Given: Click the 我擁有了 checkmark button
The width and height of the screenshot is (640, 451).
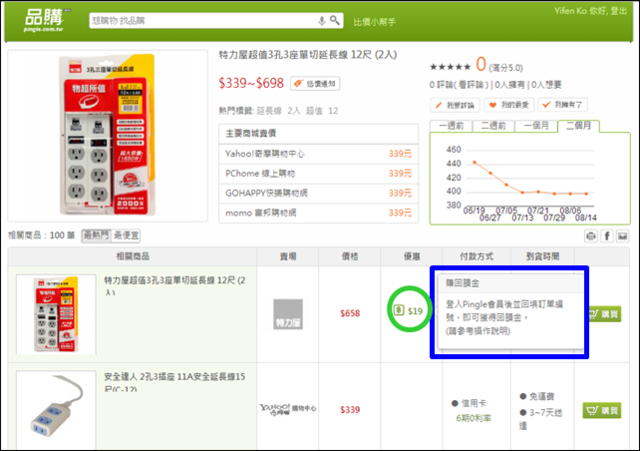Looking at the screenshot, I should click(562, 105).
